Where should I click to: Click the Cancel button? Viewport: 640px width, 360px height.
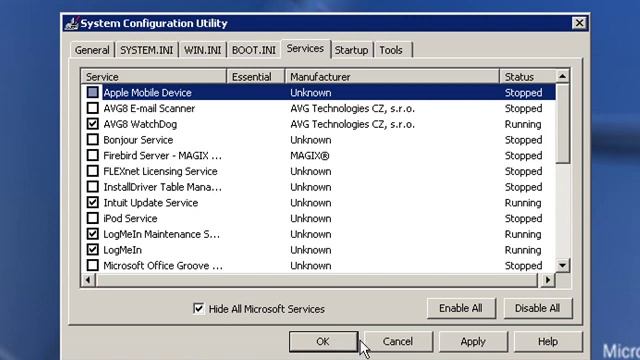click(x=398, y=342)
